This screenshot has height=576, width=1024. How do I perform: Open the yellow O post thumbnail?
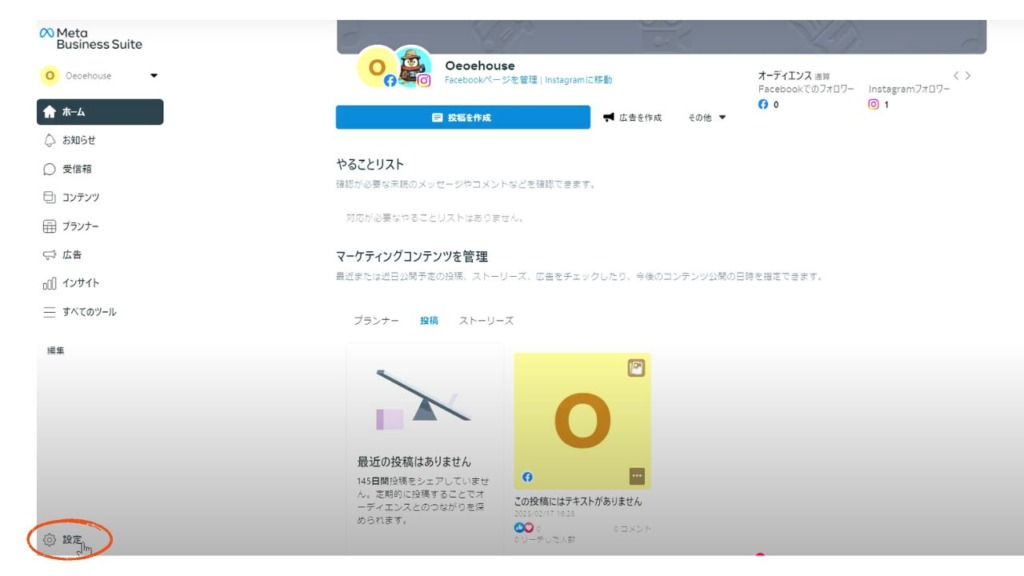pos(582,420)
